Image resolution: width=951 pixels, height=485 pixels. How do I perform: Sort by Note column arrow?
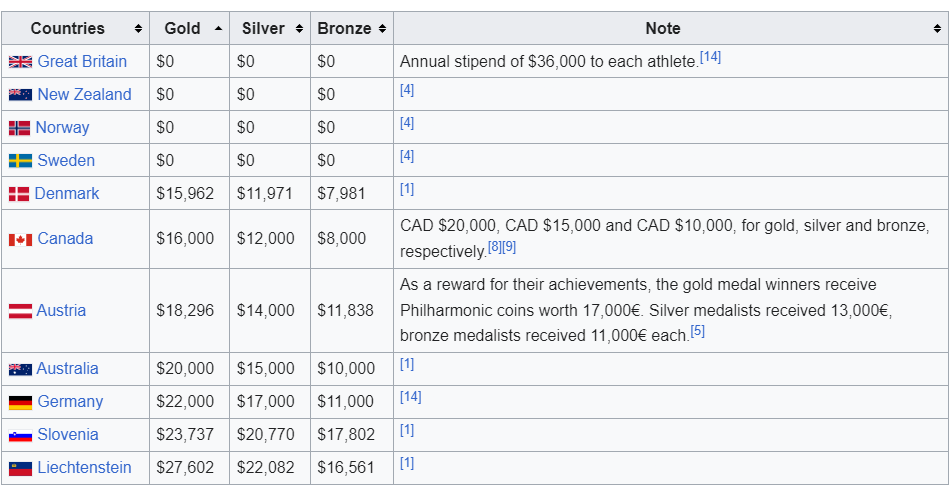pyautogui.click(x=937, y=29)
